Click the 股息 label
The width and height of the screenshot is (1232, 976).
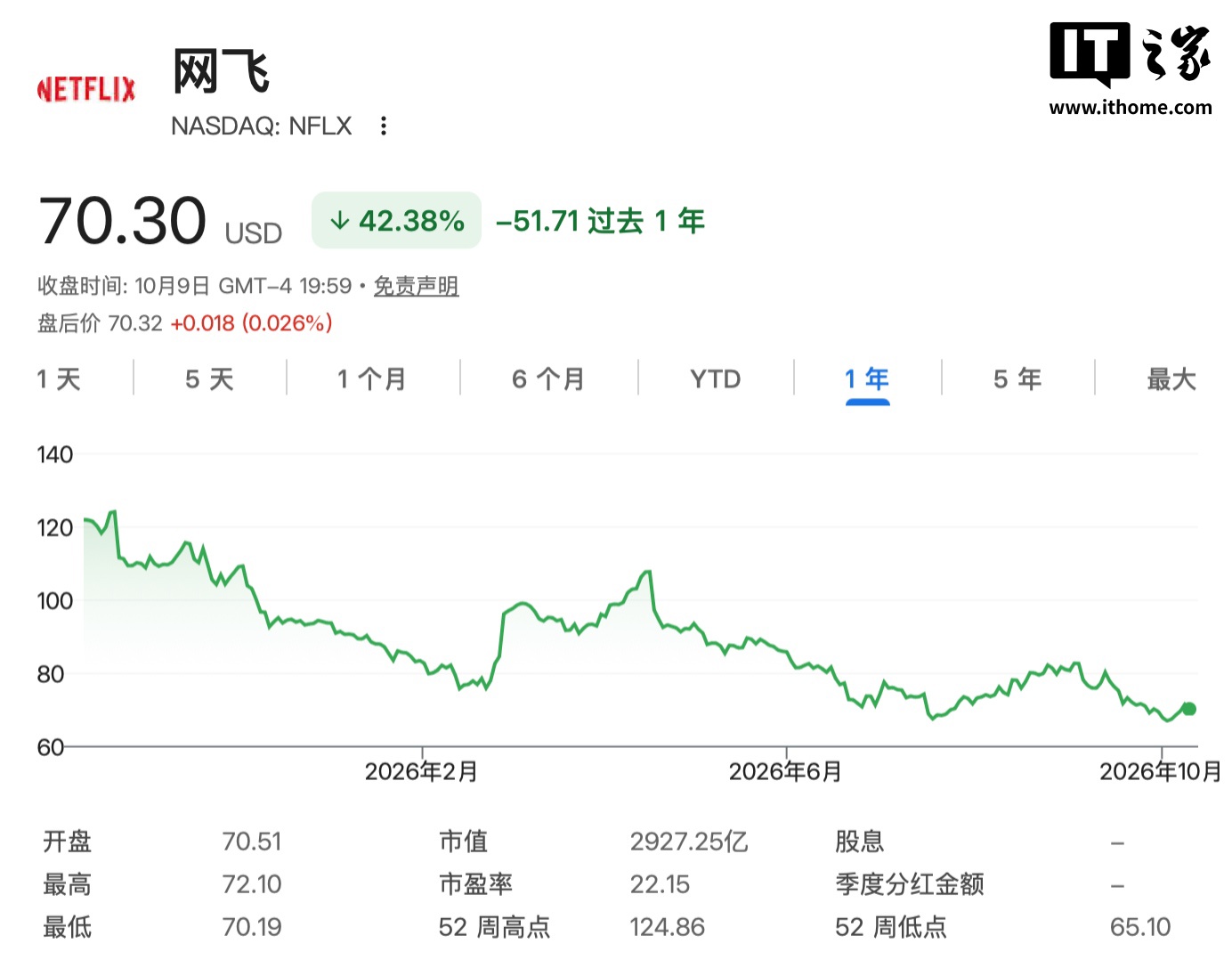pos(859,842)
